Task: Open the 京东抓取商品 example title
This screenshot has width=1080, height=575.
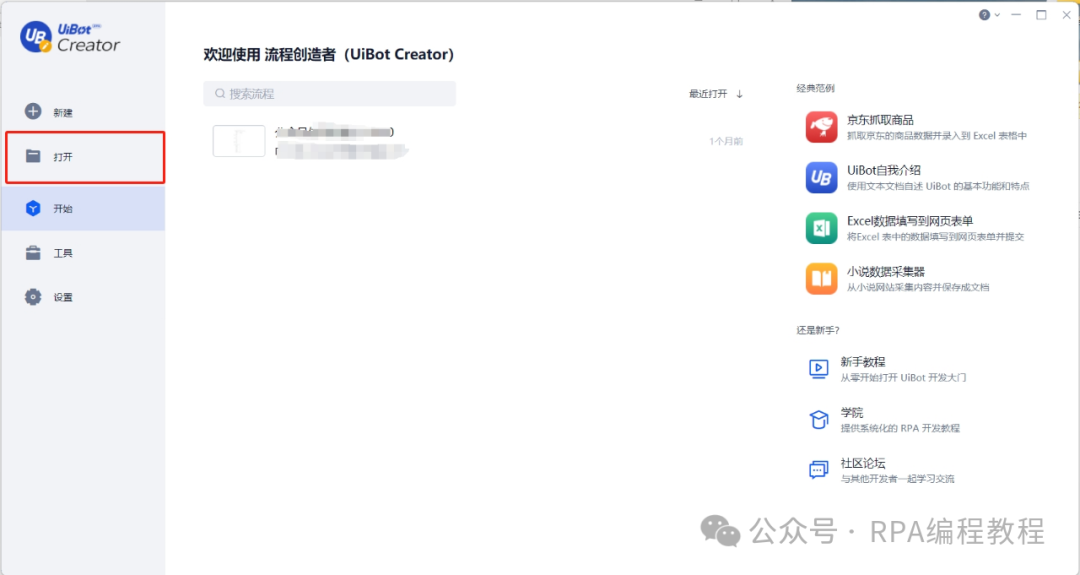Action: click(880, 120)
